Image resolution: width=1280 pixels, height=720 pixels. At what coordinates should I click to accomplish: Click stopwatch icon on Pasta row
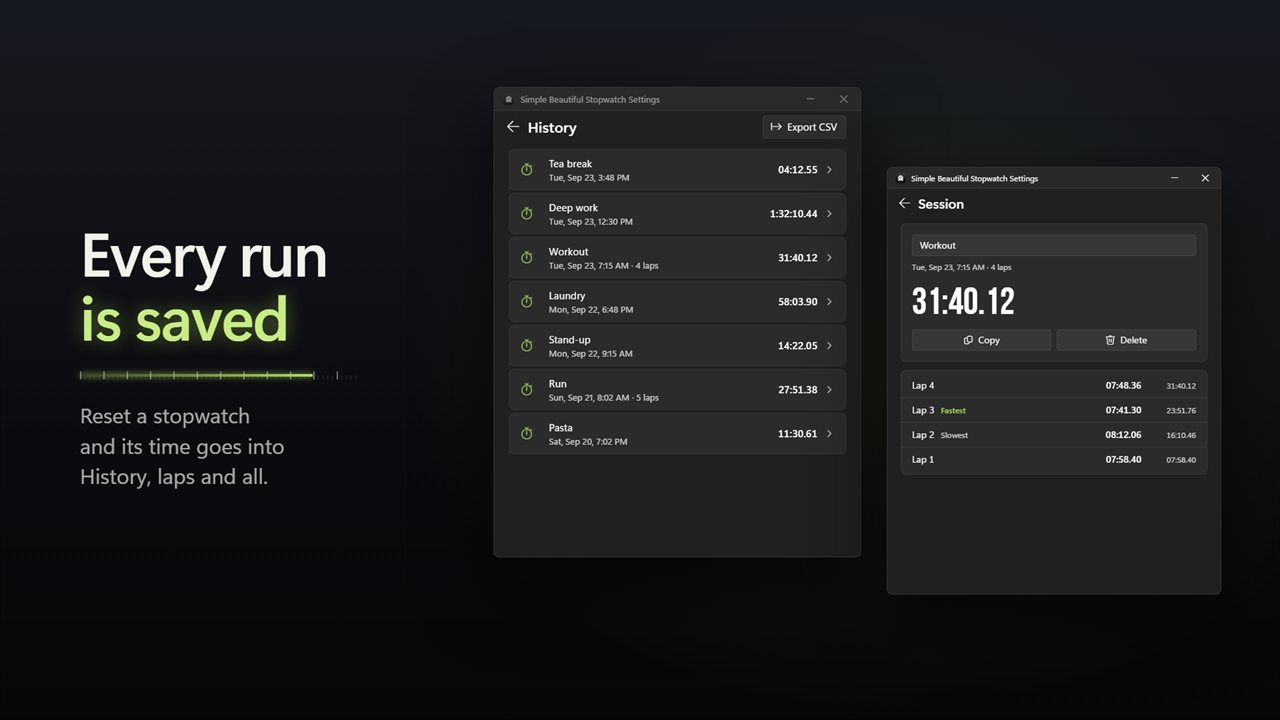click(x=527, y=434)
